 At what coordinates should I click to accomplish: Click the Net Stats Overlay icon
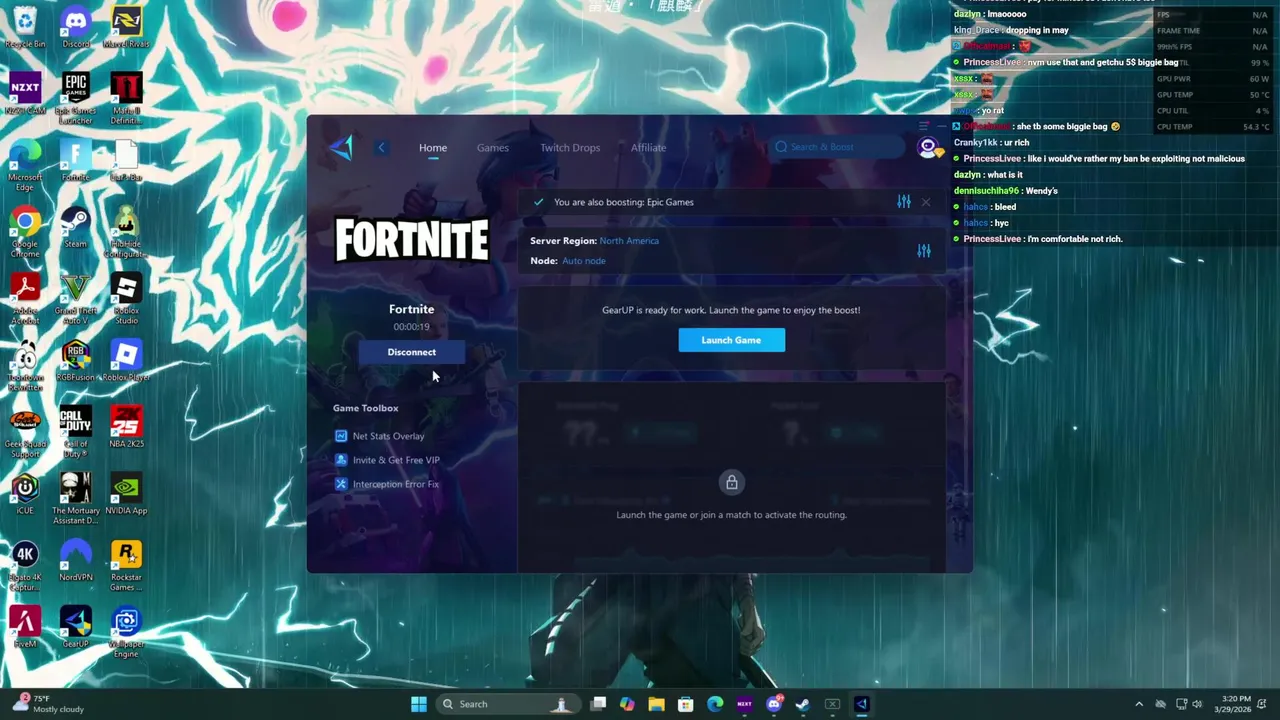click(341, 436)
